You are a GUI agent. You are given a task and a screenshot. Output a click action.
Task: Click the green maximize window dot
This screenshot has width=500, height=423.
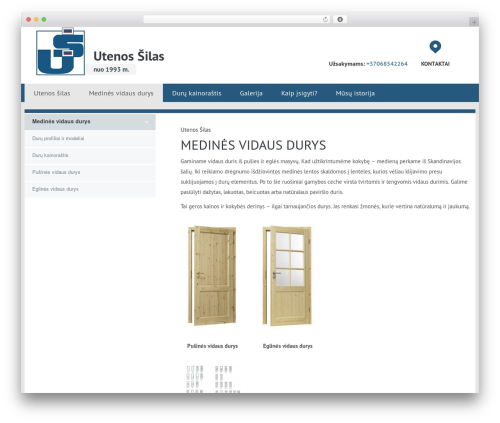[x=44, y=19]
